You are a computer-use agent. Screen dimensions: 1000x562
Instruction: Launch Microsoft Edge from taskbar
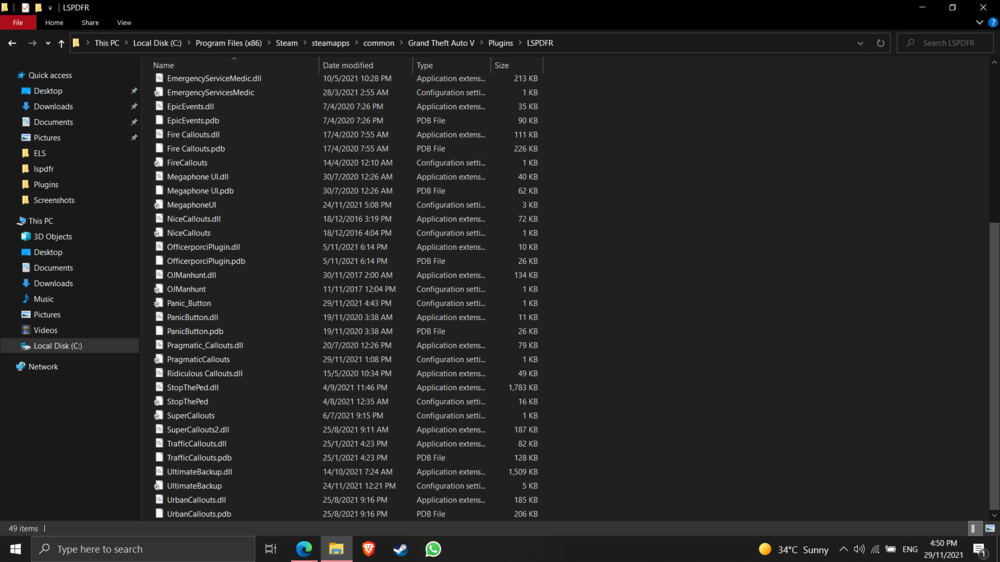point(304,549)
